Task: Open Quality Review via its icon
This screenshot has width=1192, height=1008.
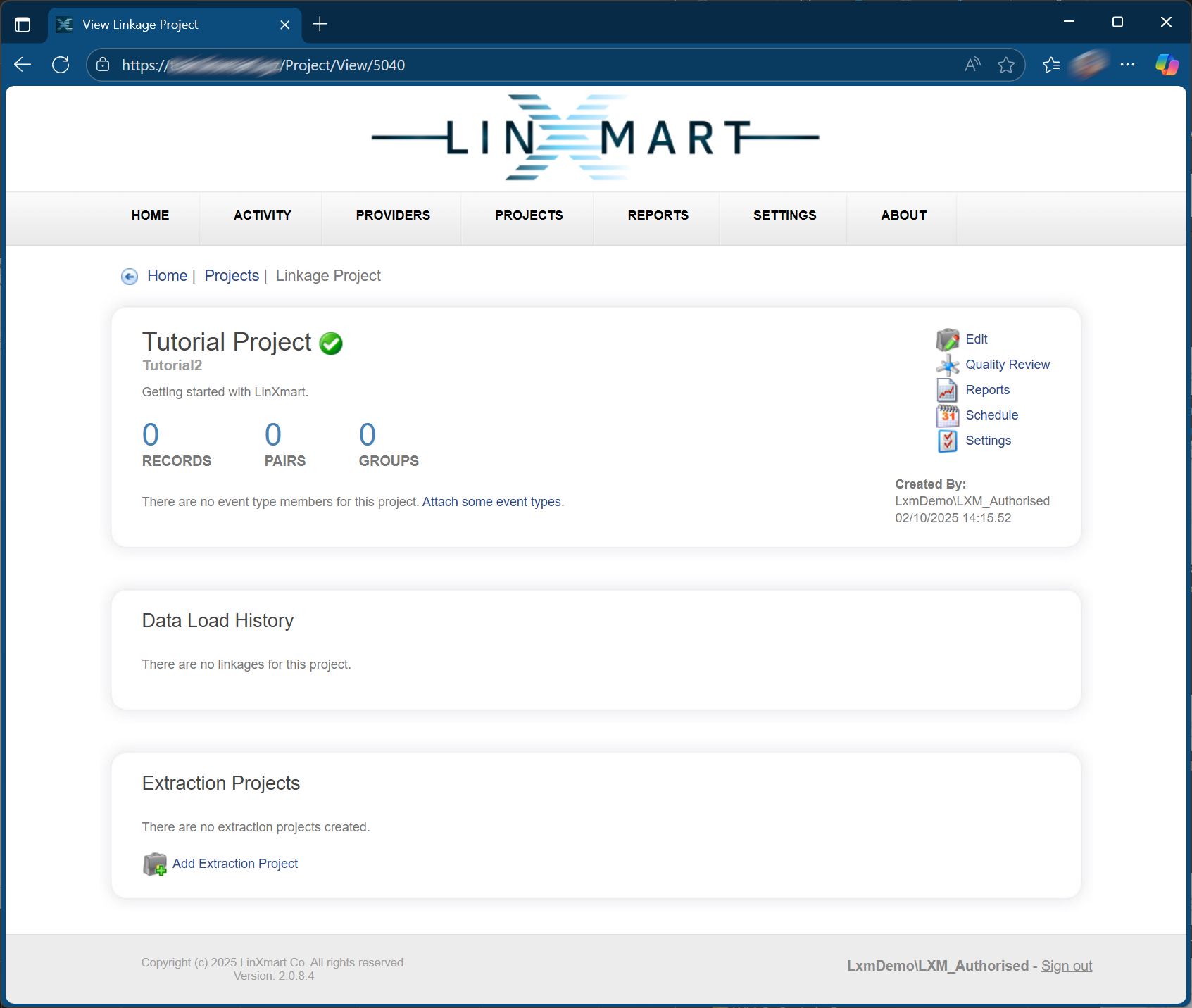Action: tap(947, 365)
